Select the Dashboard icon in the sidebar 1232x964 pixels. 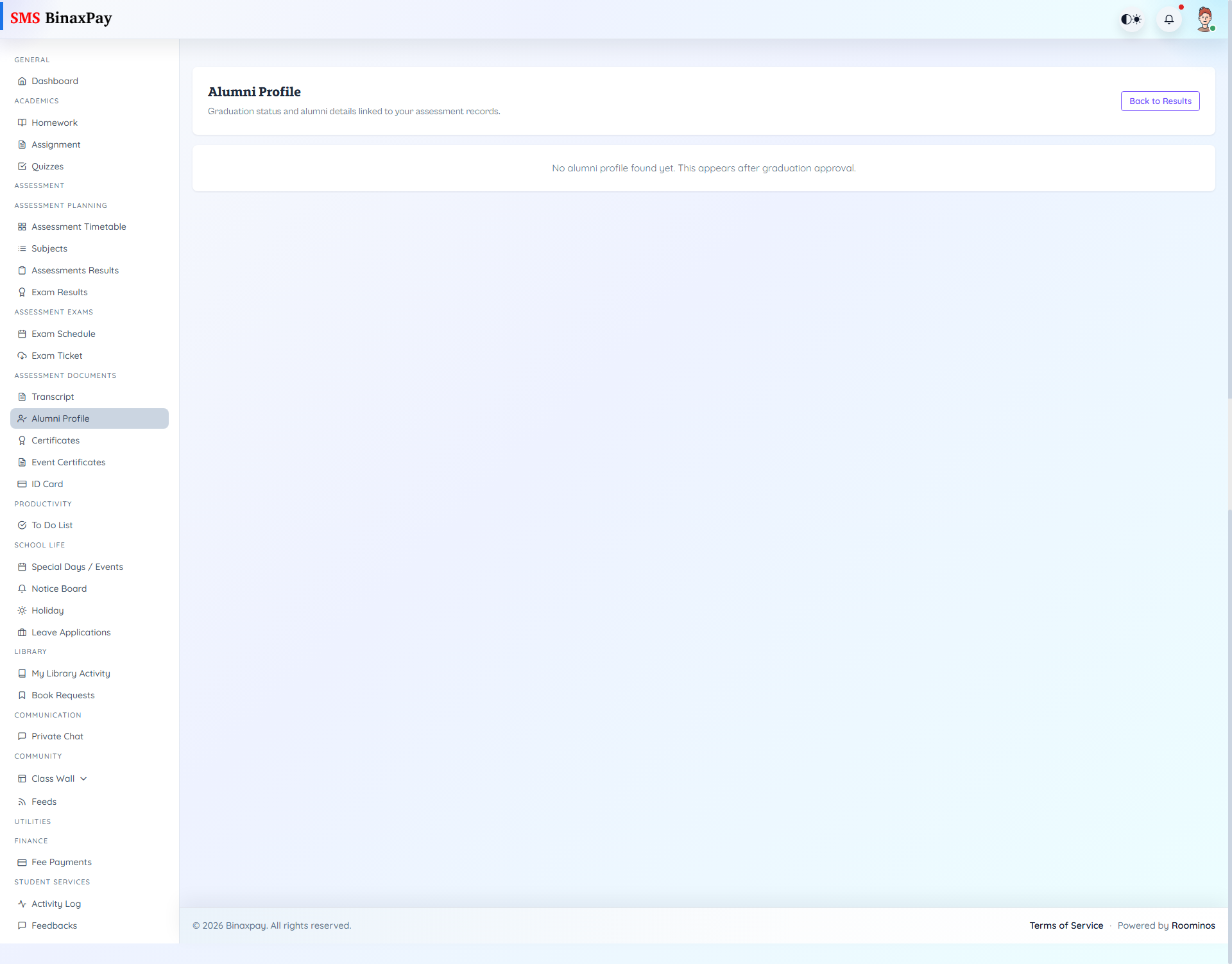22,81
